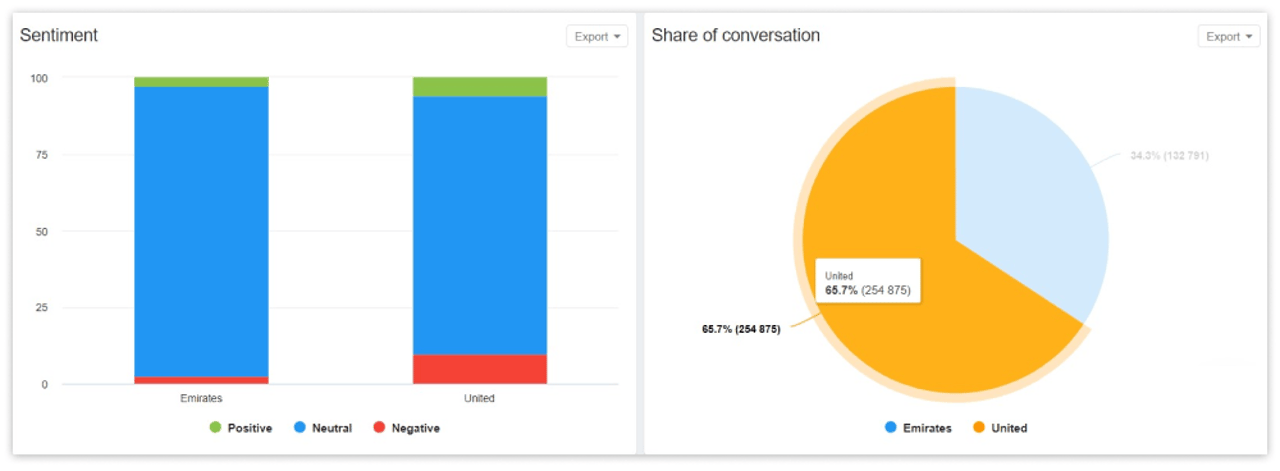Click the United red negative bar segment
The image size is (1280, 471).
click(480, 369)
